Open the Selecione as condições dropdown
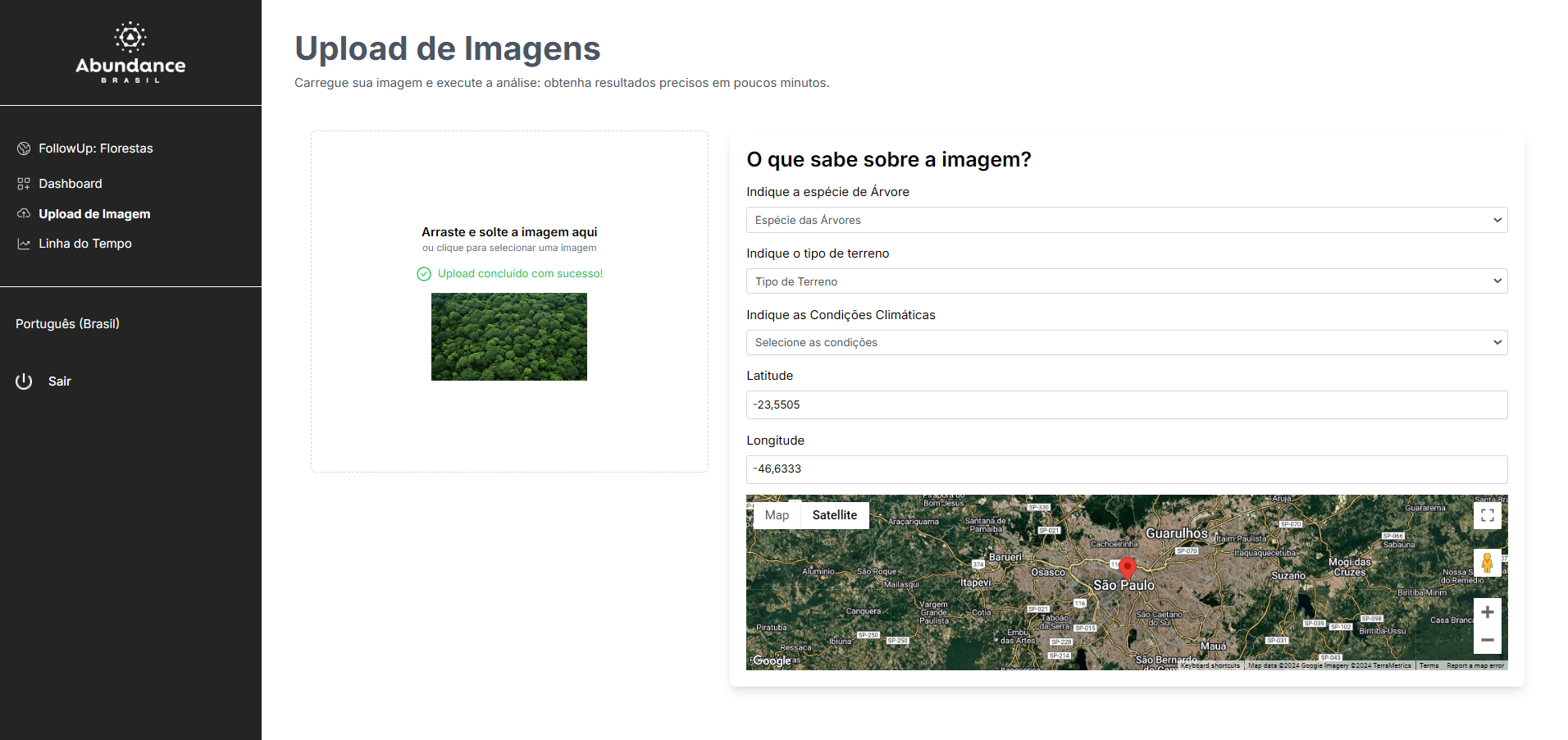 1127,342
